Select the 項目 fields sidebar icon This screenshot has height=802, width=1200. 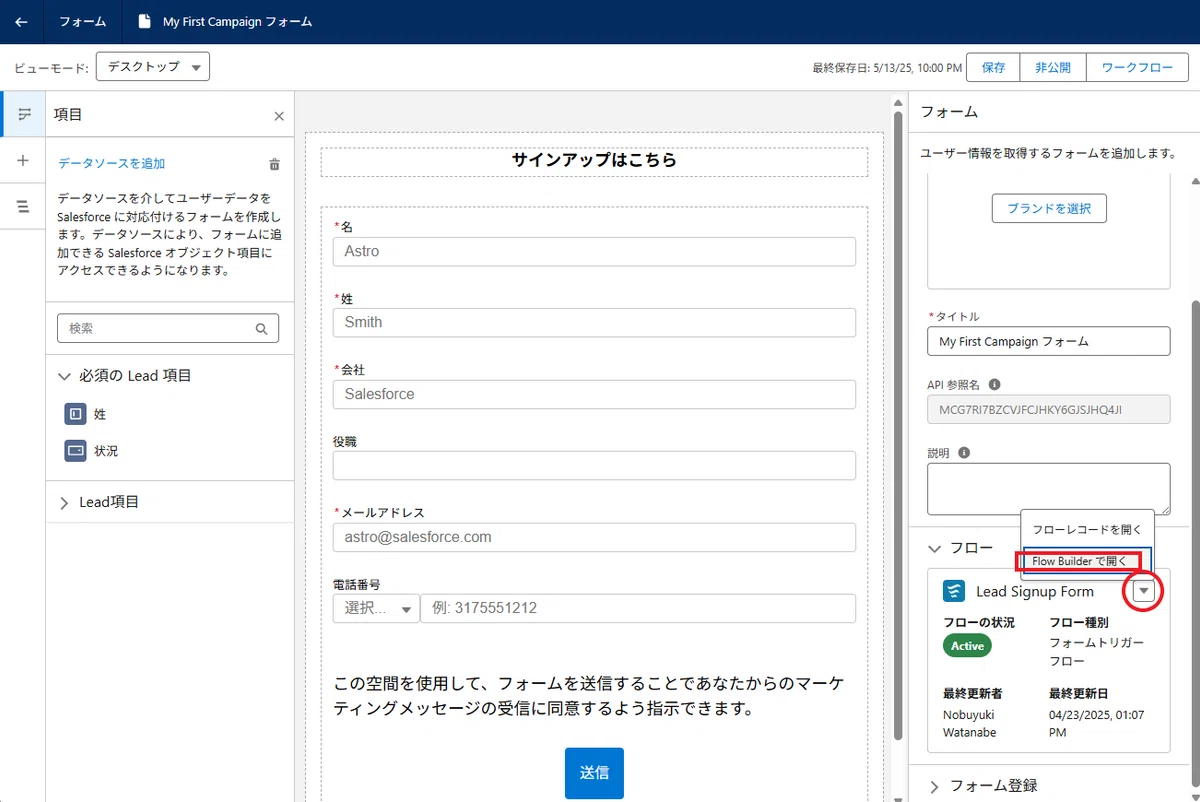pyautogui.click(x=24, y=114)
